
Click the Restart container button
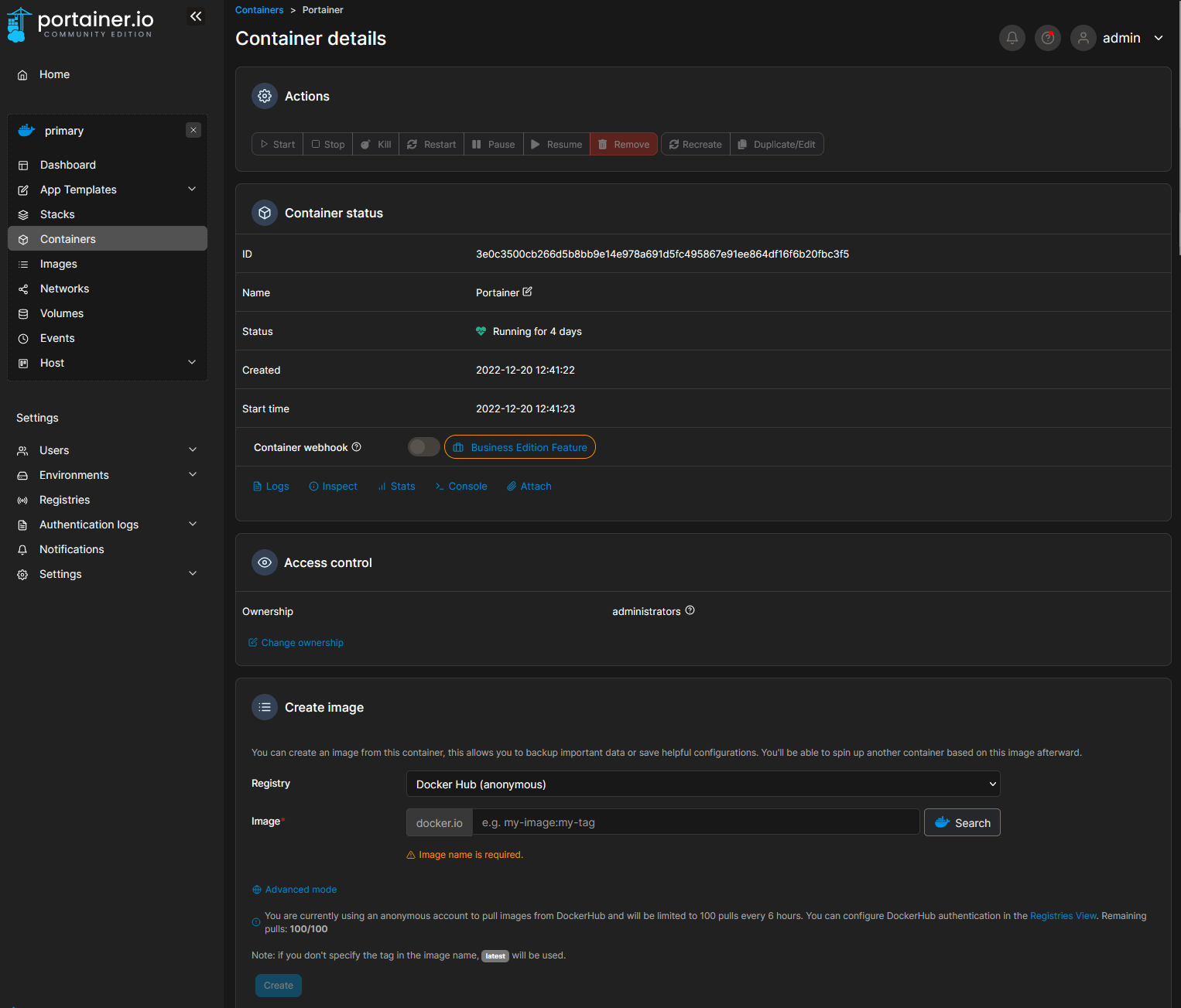pos(432,145)
